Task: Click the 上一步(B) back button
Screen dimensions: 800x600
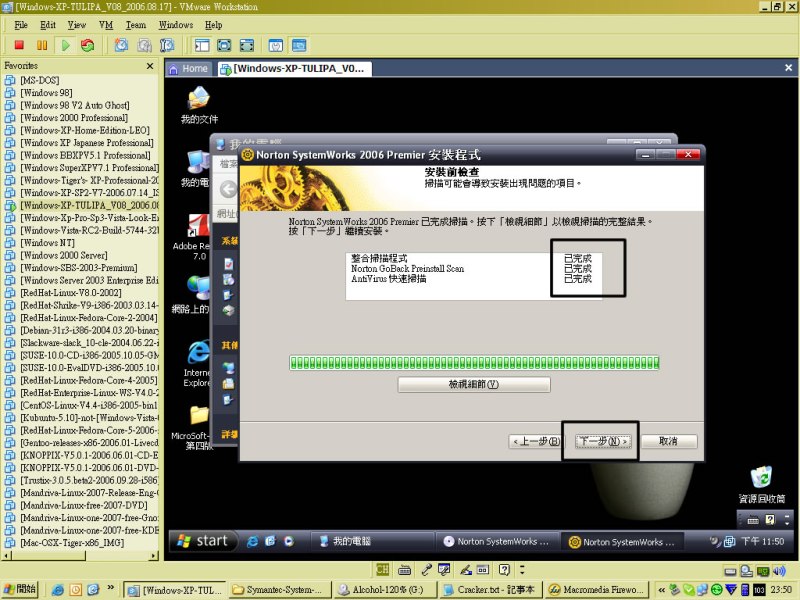Action: pos(536,441)
